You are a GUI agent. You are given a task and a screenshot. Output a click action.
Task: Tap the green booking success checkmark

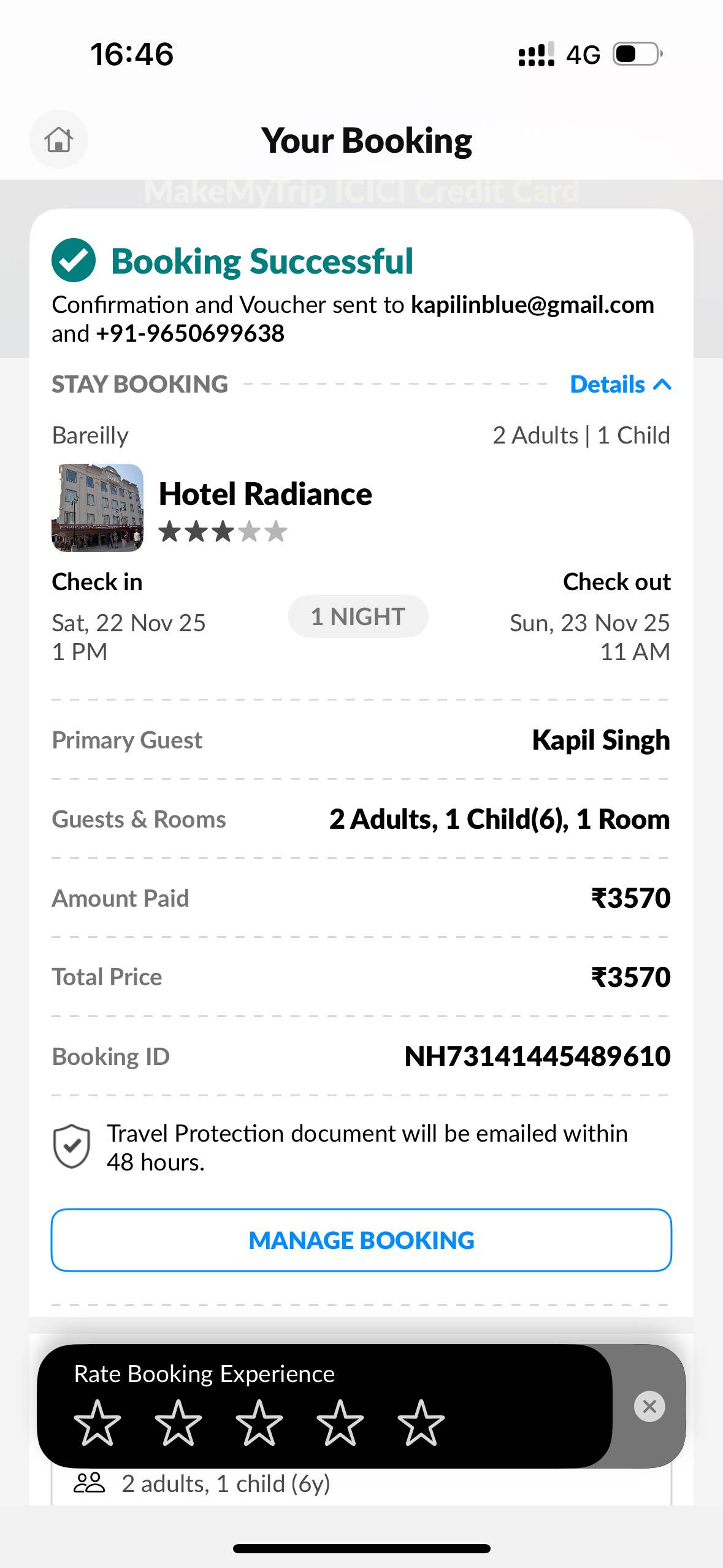click(74, 260)
